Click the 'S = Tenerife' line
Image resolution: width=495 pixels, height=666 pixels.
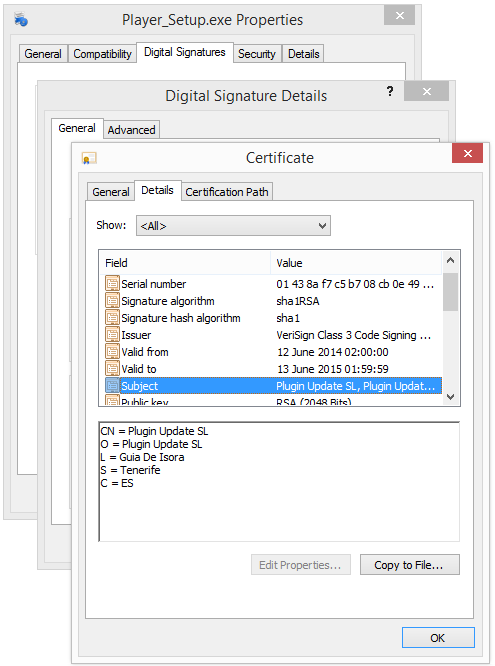130,470
